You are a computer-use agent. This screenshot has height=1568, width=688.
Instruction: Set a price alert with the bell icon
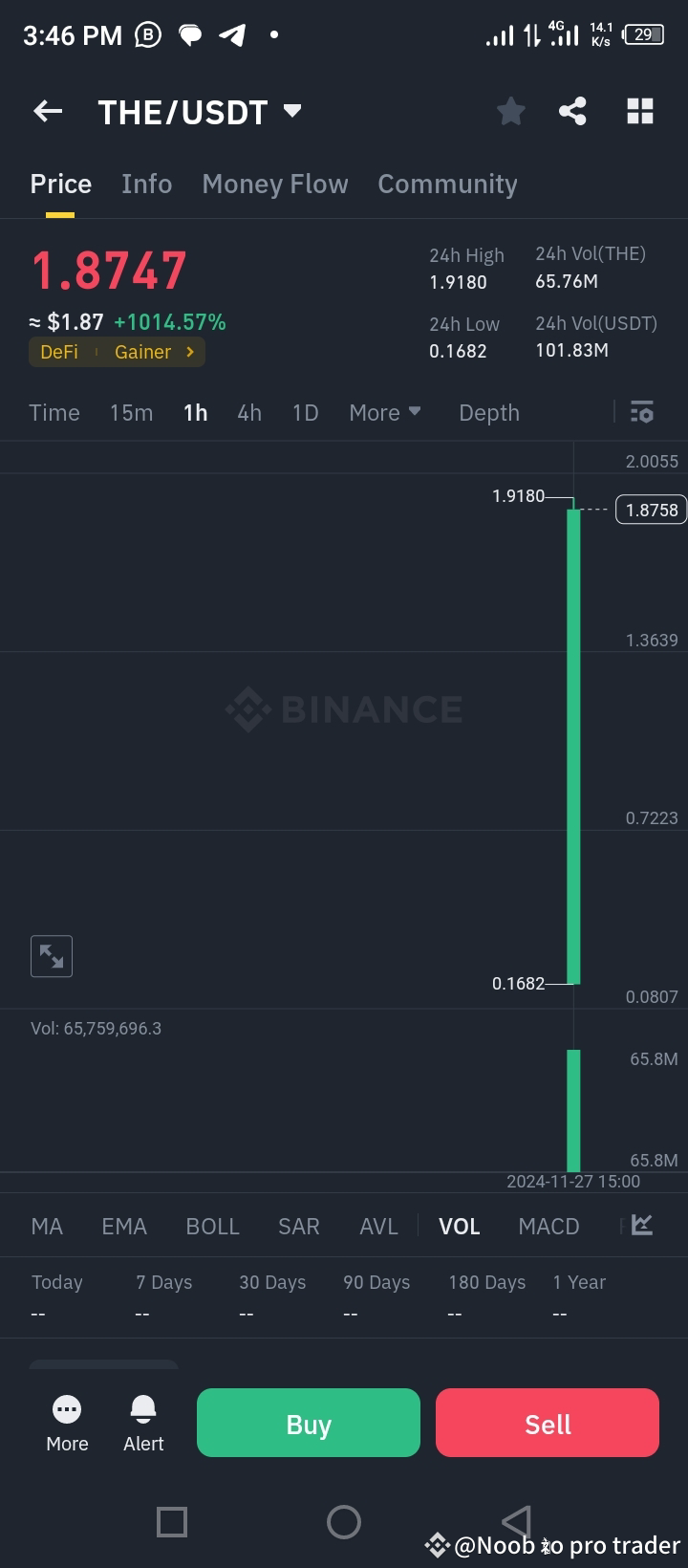pyautogui.click(x=142, y=1408)
